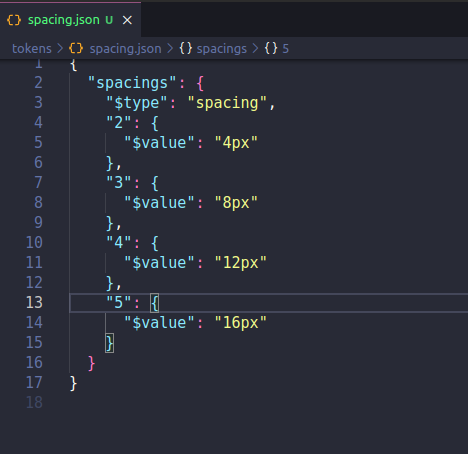Click the "$value" key on line 8
This screenshot has width=468, height=454.
(159, 203)
